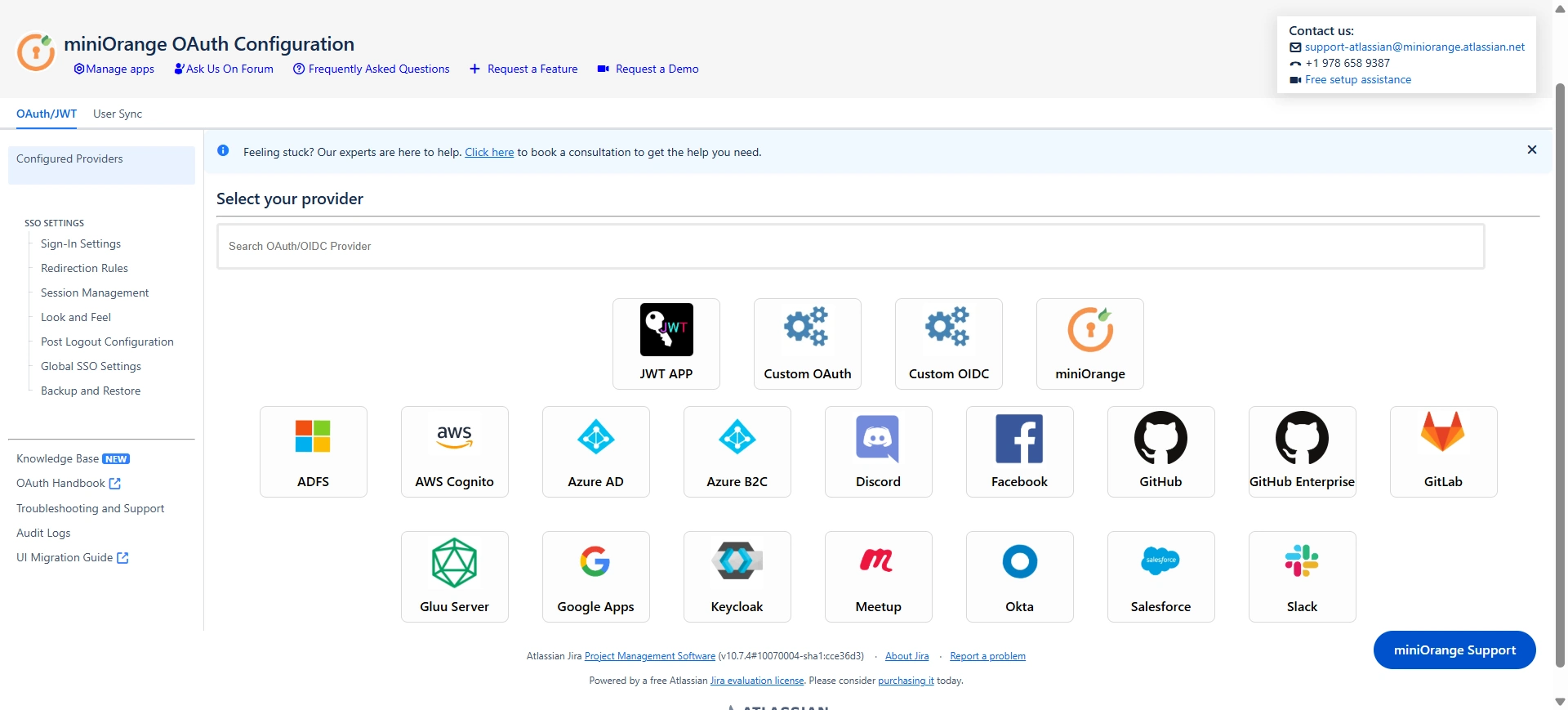Go to Backup and Restore settings
The width and height of the screenshot is (1568, 710).
pyautogui.click(x=91, y=391)
